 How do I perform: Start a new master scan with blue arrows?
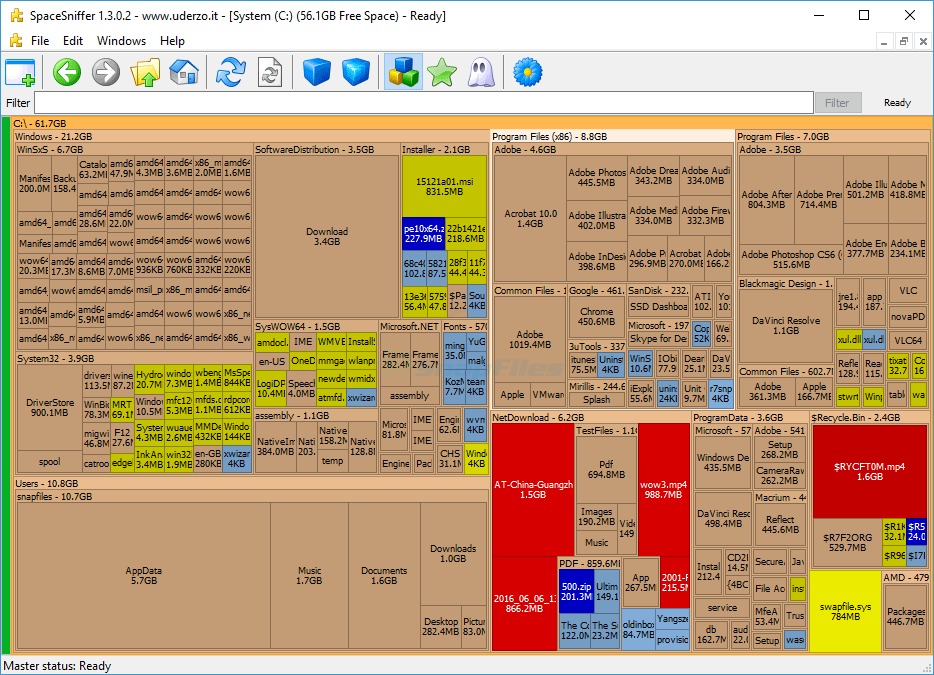click(x=231, y=72)
